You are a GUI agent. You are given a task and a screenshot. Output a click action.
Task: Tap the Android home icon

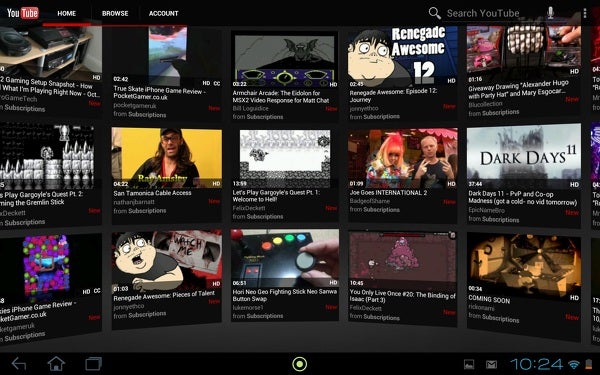click(56, 364)
